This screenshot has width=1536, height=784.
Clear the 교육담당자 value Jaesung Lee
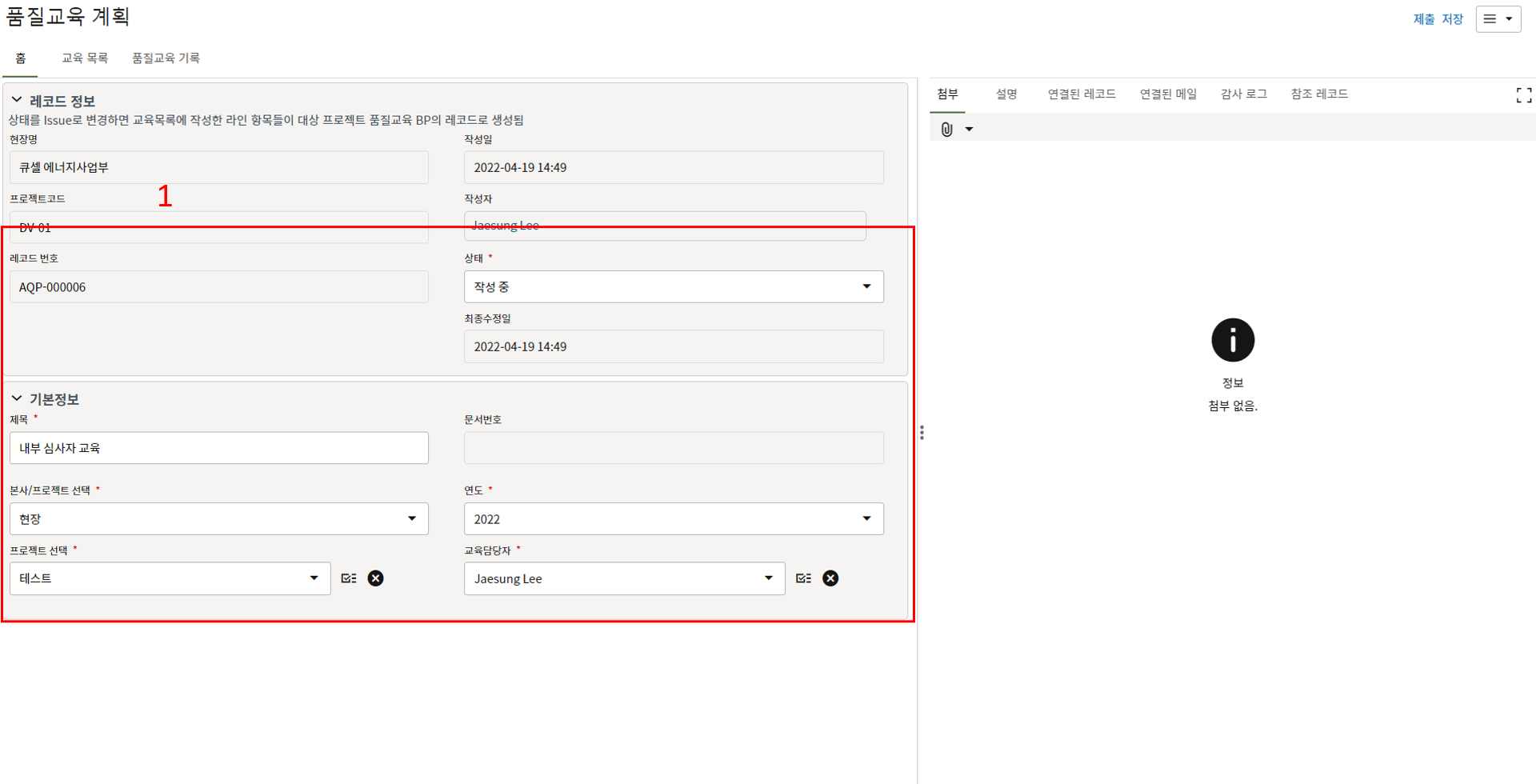pyautogui.click(x=830, y=578)
